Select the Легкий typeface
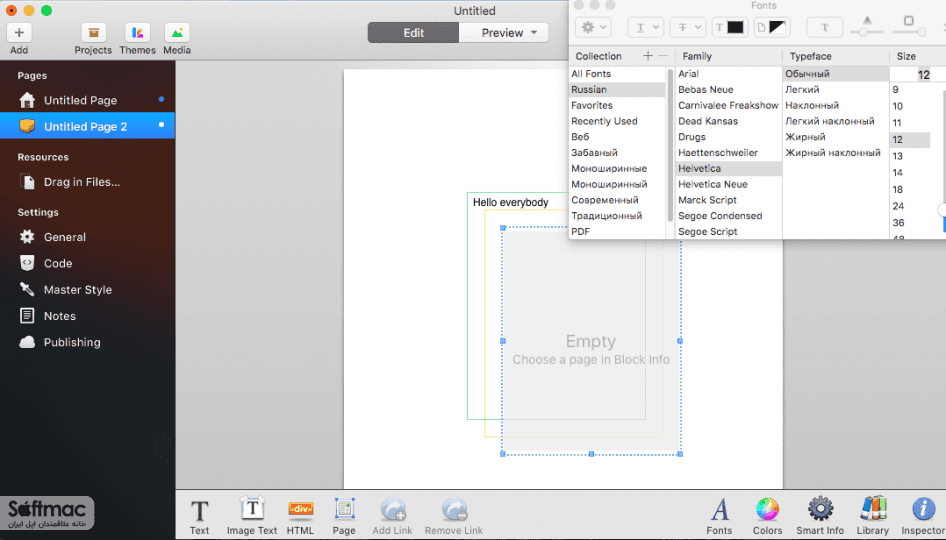Image resolution: width=946 pixels, height=540 pixels. pos(802,89)
